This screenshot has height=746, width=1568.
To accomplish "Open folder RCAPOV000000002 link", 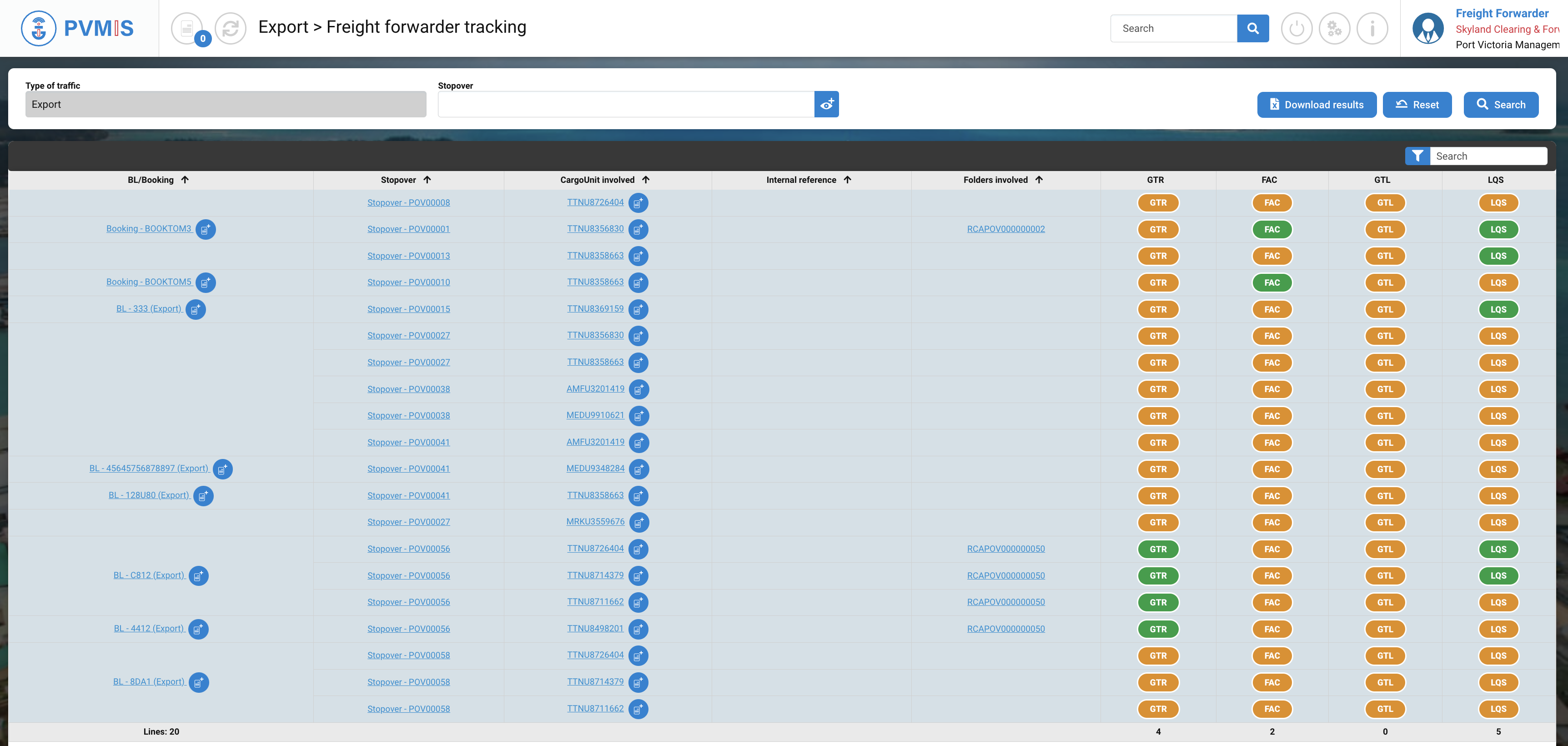I will click(x=1005, y=230).
